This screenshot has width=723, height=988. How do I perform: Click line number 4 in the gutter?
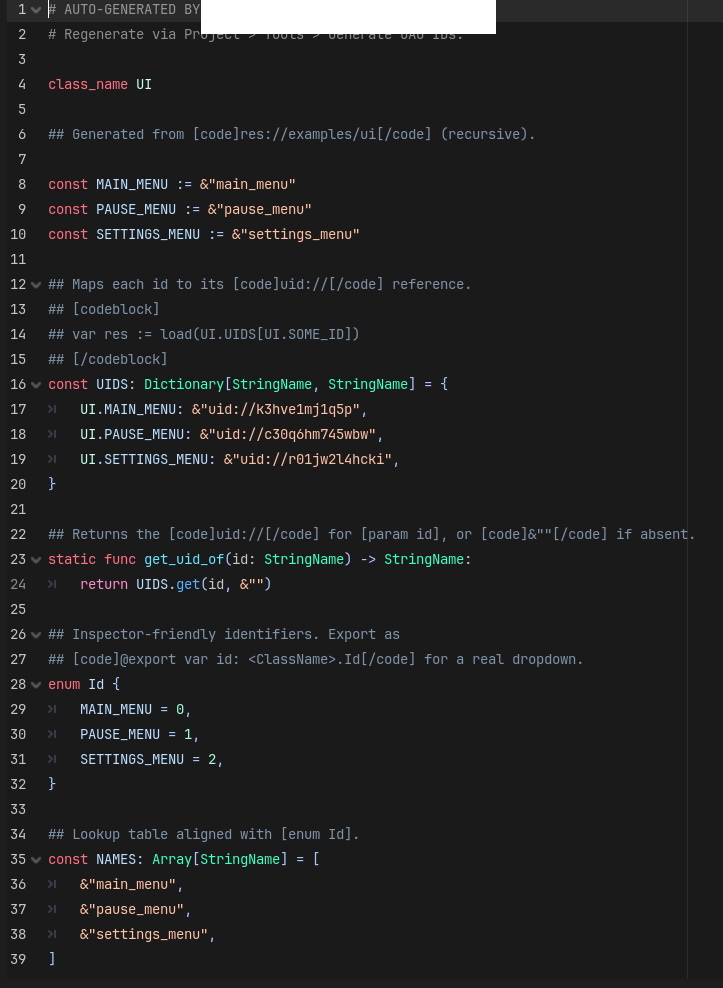tap(22, 84)
